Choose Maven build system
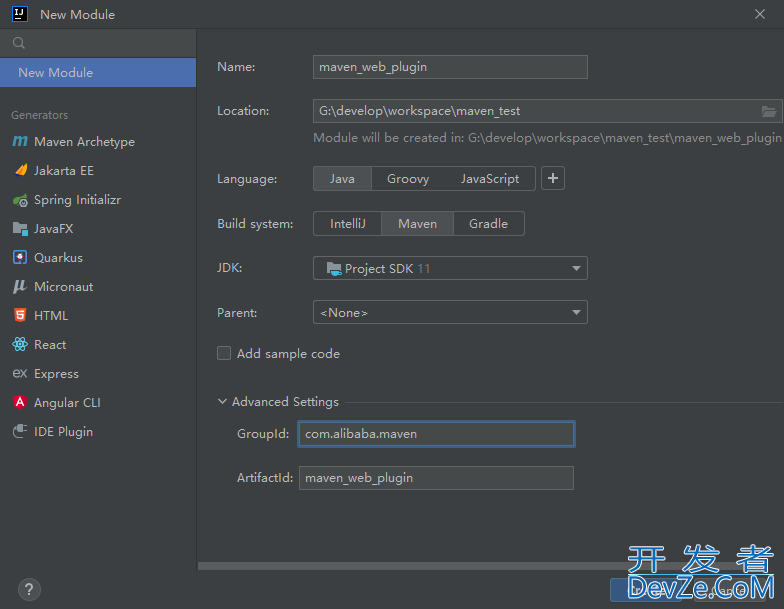The height and width of the screenshot is (609, 784). 418,224
